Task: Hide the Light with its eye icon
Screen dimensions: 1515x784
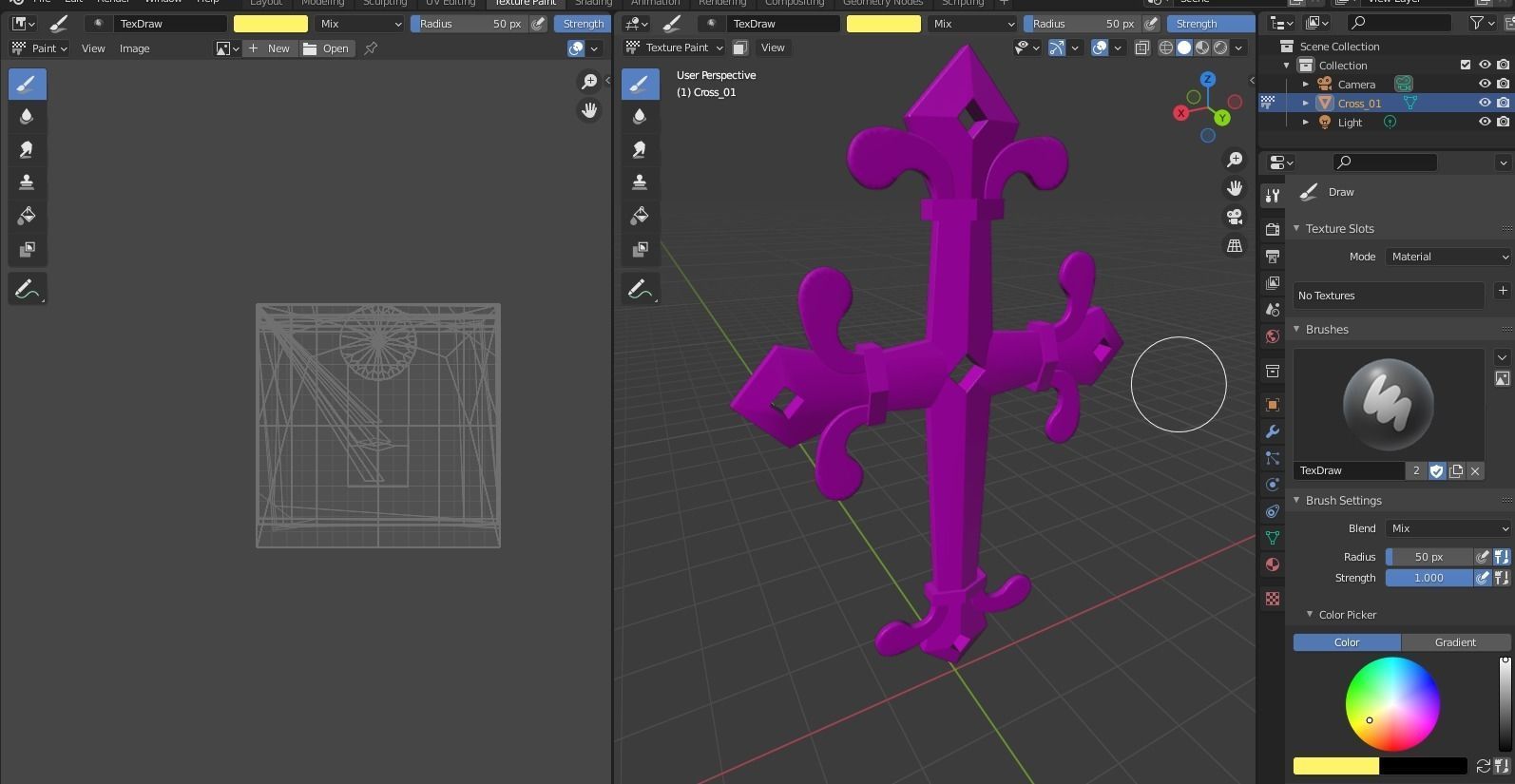Action: pyautogui.click(x=1485, y=122)
